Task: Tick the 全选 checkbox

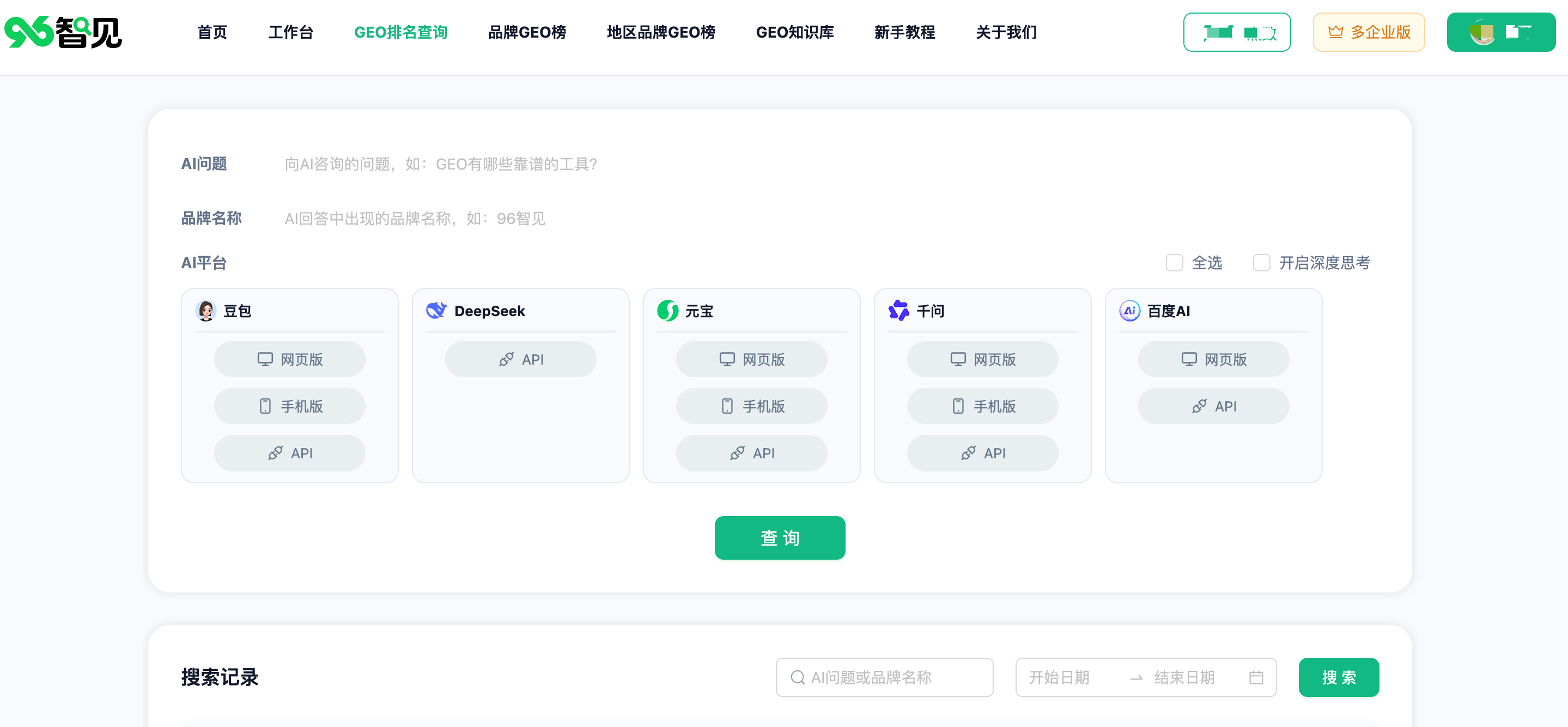Action: click(x=1174, y=263)
